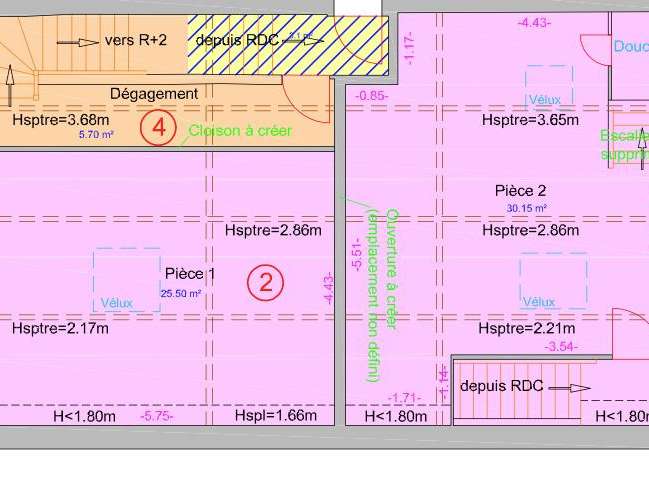
Task: Select the "5.70 m²" area value
Action: 96,134
